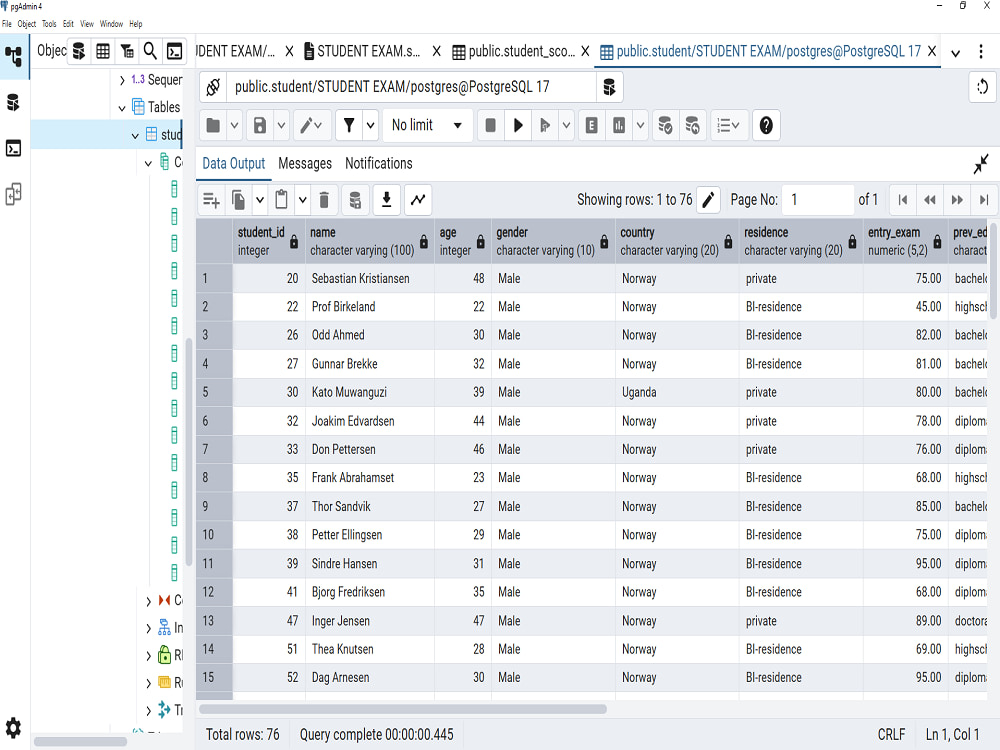The image size is (1000, 750).
Task: Search objects with magnifier icon
Action: tap(150, 51)
